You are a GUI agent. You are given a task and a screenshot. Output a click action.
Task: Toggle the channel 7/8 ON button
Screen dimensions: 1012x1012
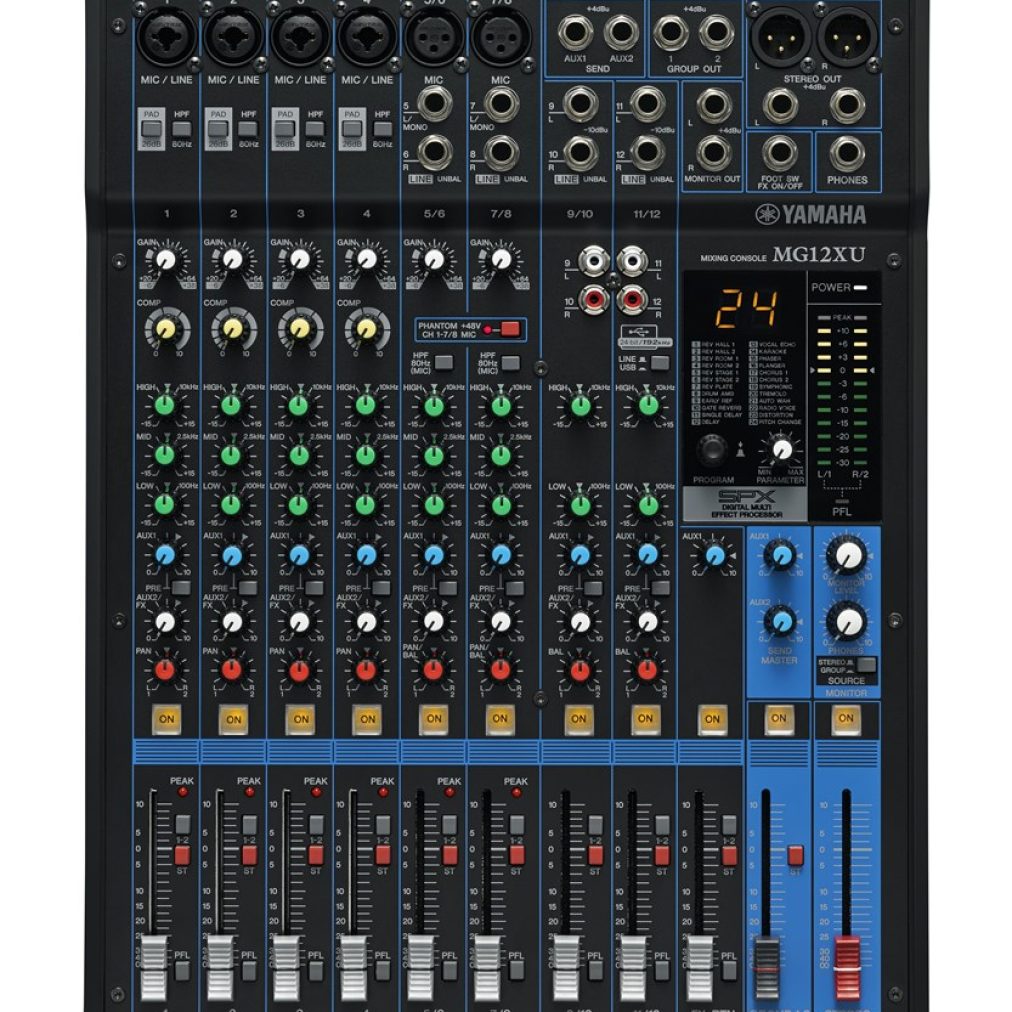[x=500, y=718]
